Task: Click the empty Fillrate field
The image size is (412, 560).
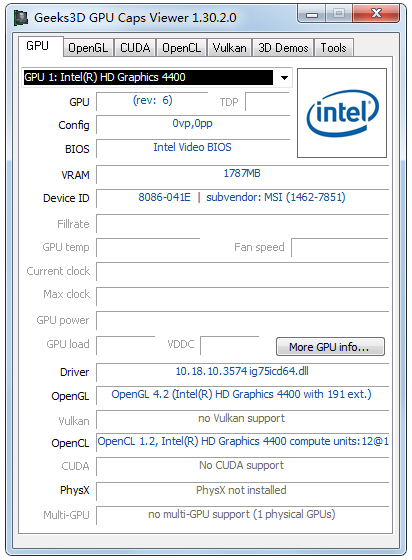Action: (x=242, y=224)
